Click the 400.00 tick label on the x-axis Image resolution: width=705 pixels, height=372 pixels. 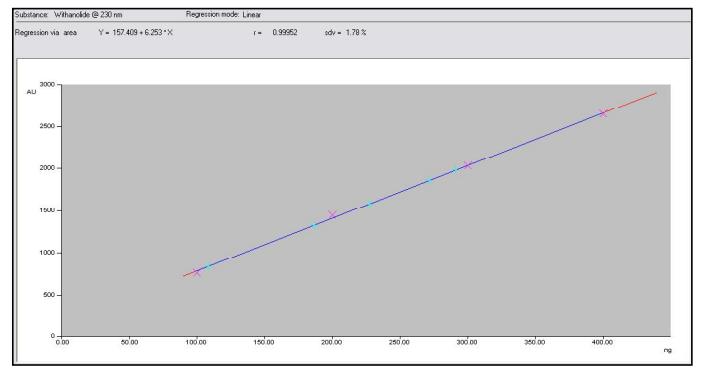point(602,342)
